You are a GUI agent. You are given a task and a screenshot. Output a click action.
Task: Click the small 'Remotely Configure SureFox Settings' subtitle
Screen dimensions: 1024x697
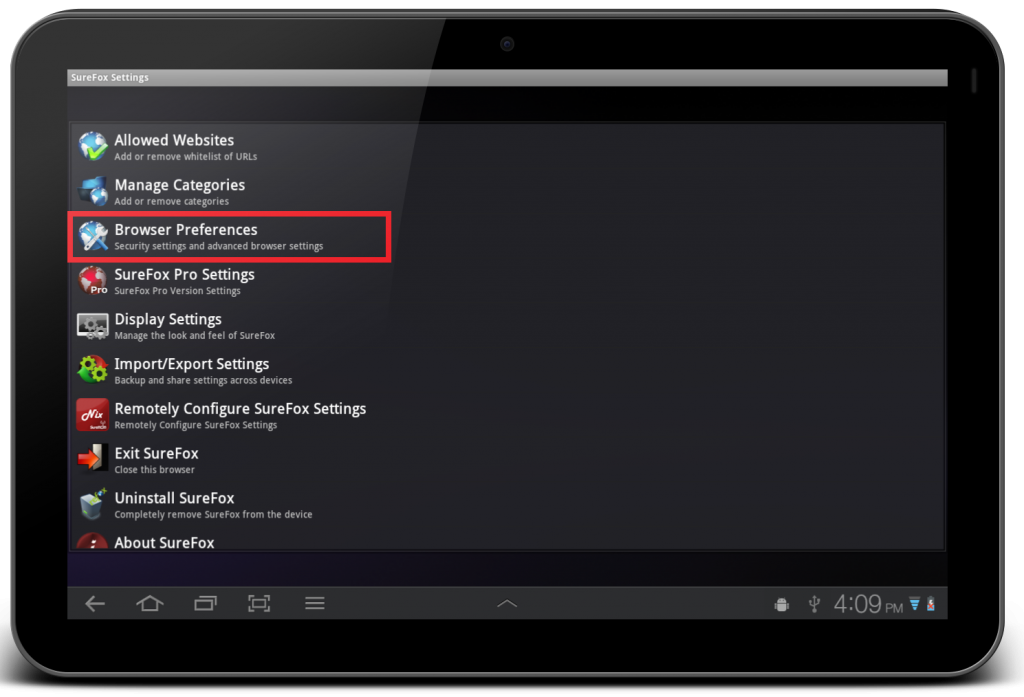click(196, 425)
